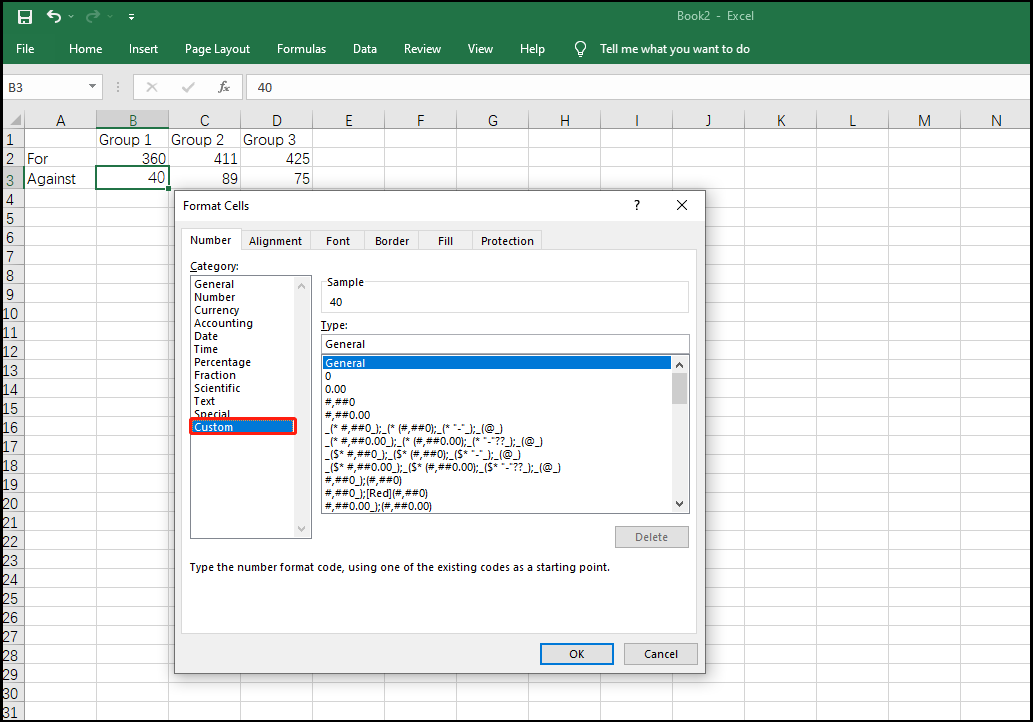Click the lightbulb Tell me icon
Viewport: 1033px width, 722px height.
point(580,49)
